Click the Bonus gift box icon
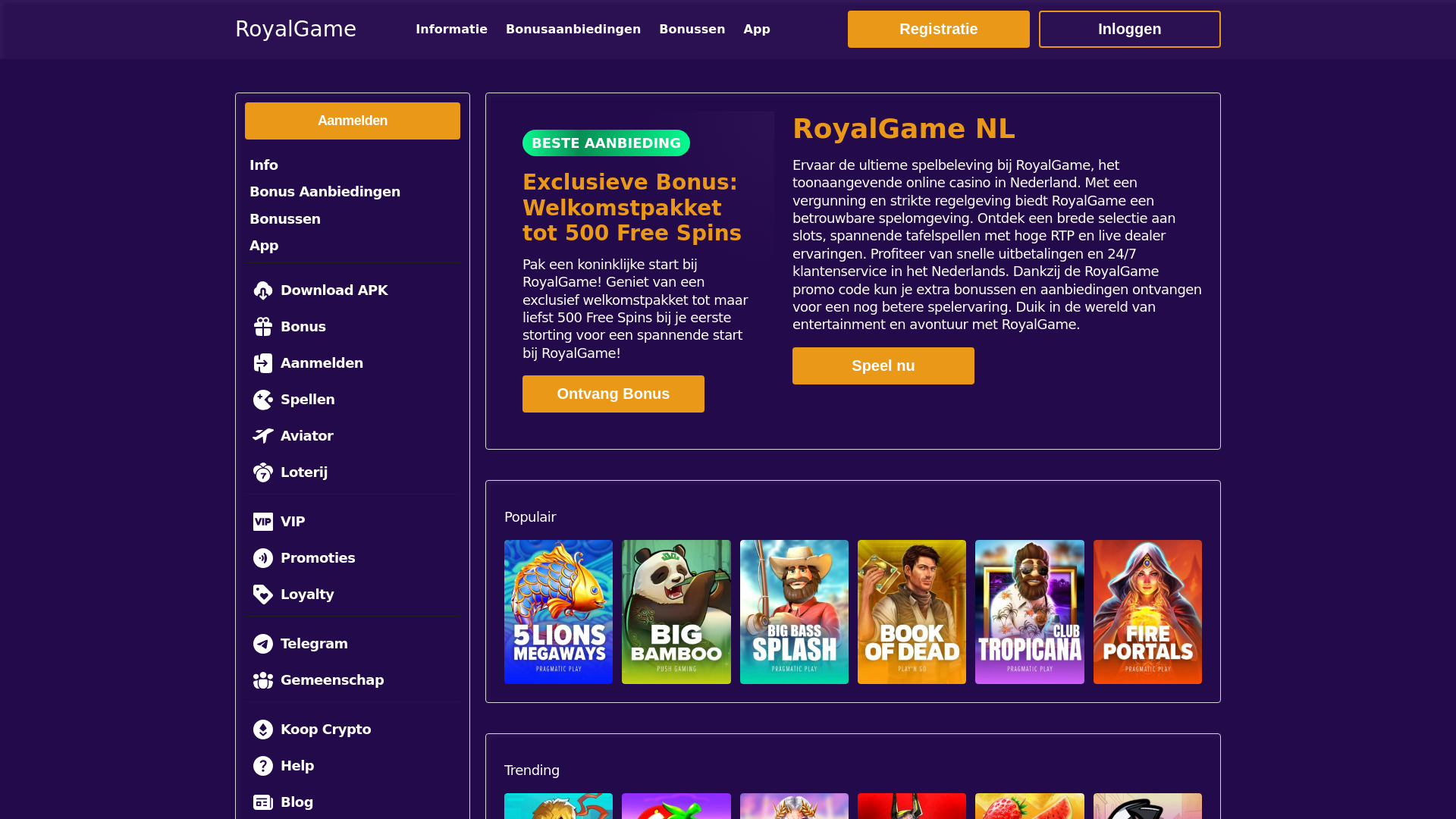Image resolution: width=1456 pixels, height=819 pixels. [263, 327]
